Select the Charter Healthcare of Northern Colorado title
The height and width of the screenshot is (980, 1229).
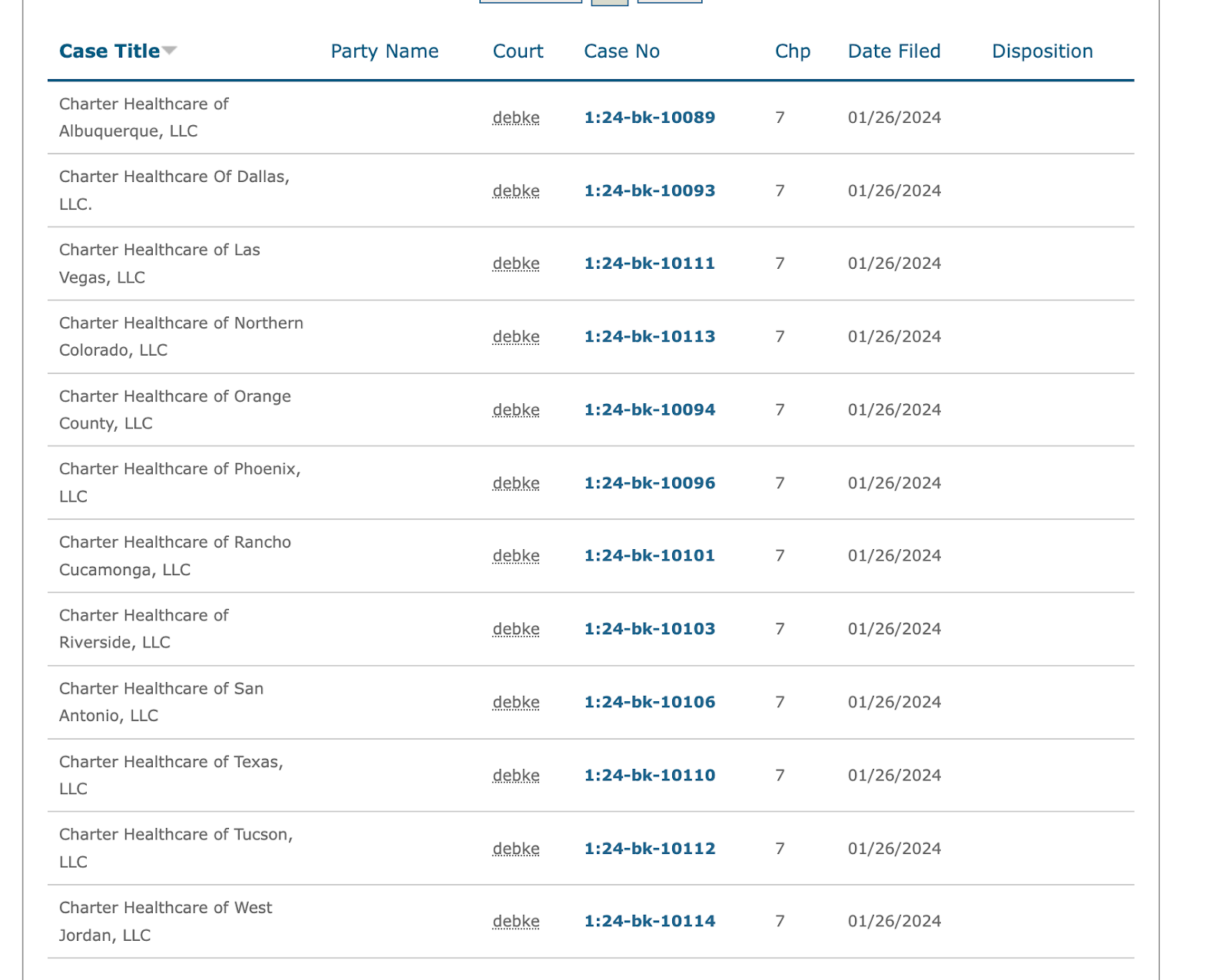click(181, 336)
